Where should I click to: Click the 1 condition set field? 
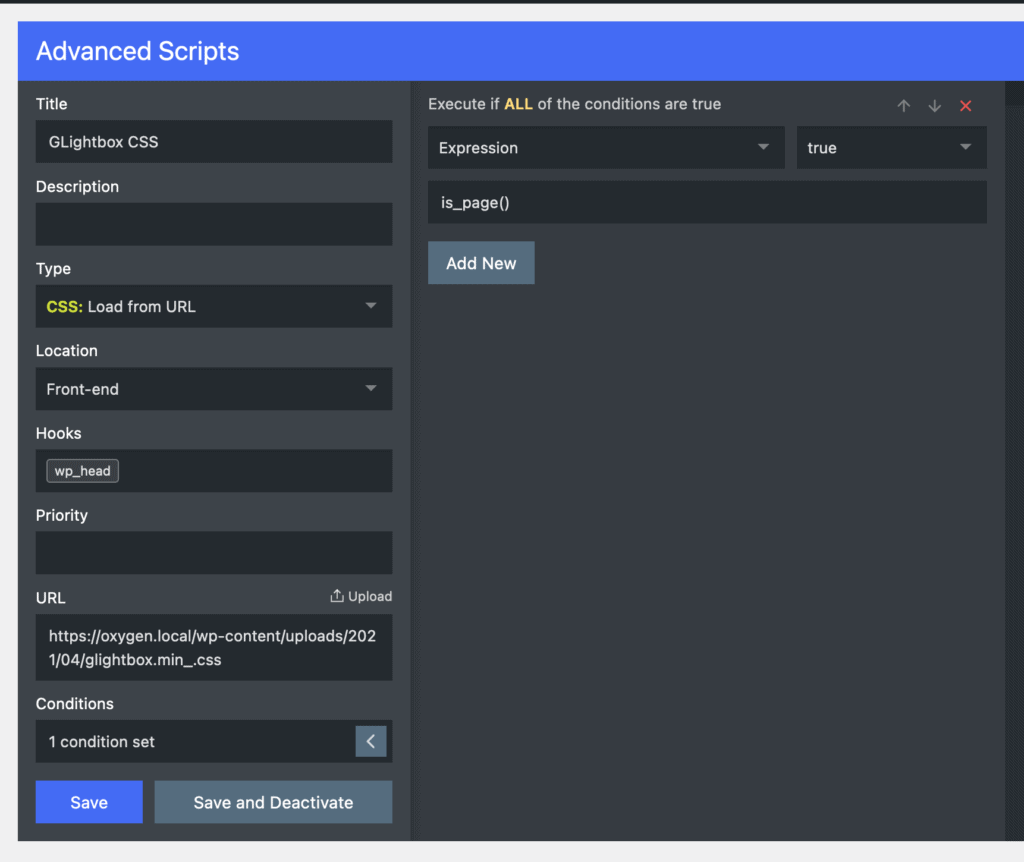point(195,741)
